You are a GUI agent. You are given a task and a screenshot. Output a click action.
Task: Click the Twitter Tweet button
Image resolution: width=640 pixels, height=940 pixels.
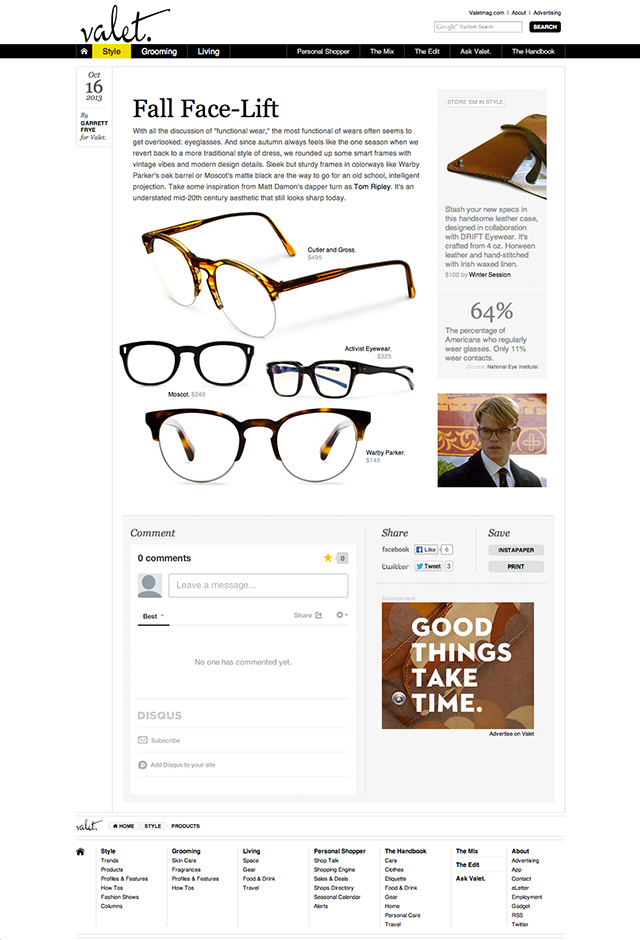[x=428, y=566]
